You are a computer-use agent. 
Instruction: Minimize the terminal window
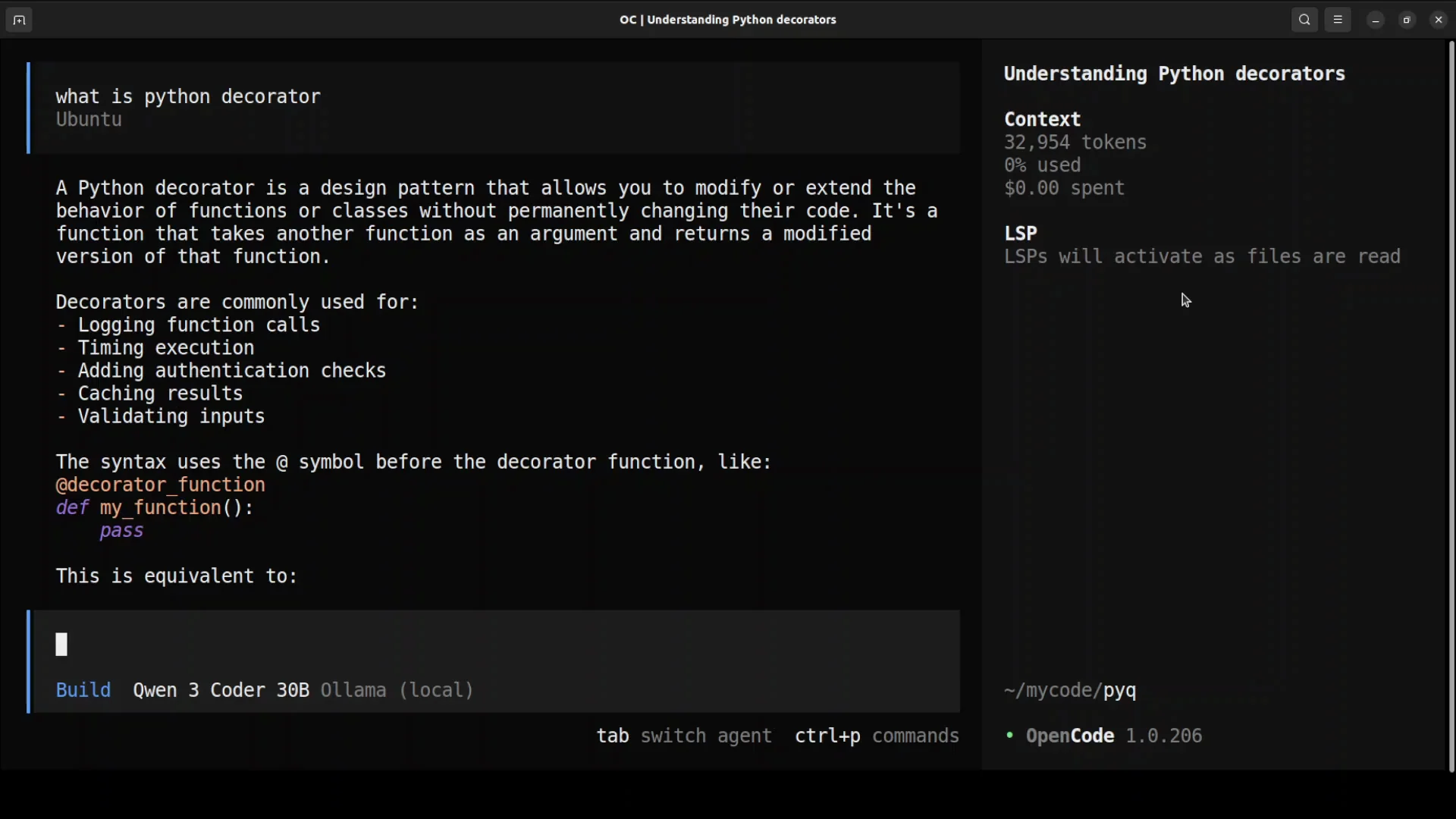(x=1376, y=20)
